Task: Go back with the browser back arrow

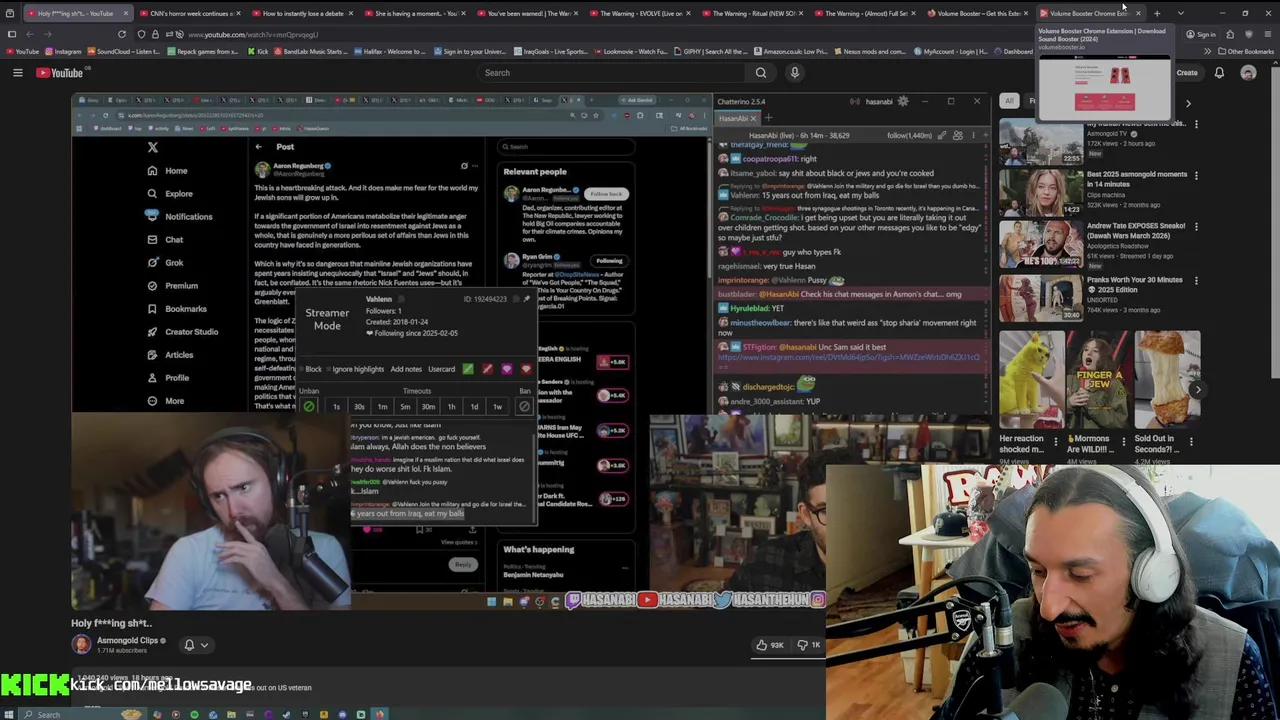Action: point(30,34)
